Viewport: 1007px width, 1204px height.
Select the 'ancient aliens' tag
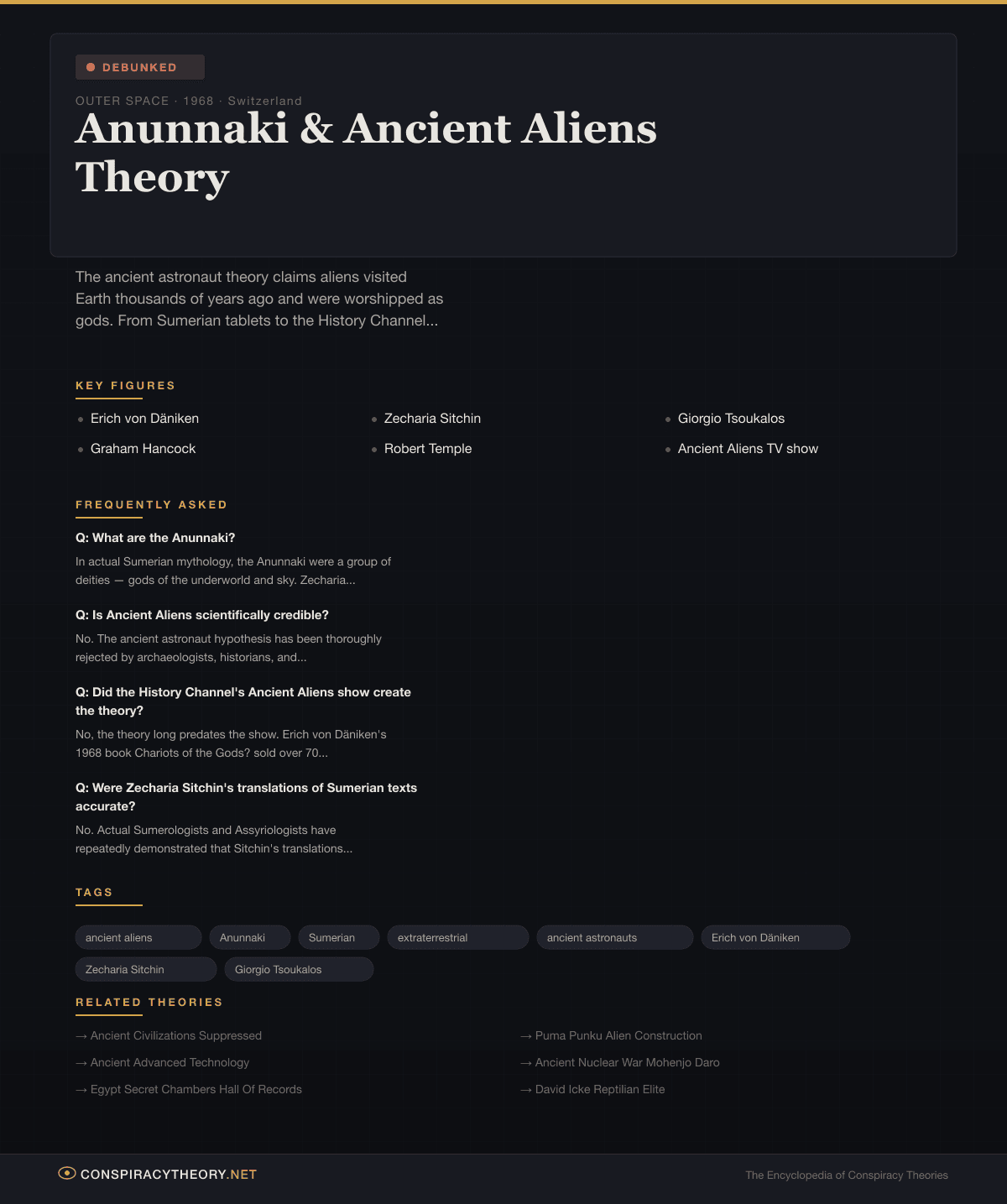[138, 937]
